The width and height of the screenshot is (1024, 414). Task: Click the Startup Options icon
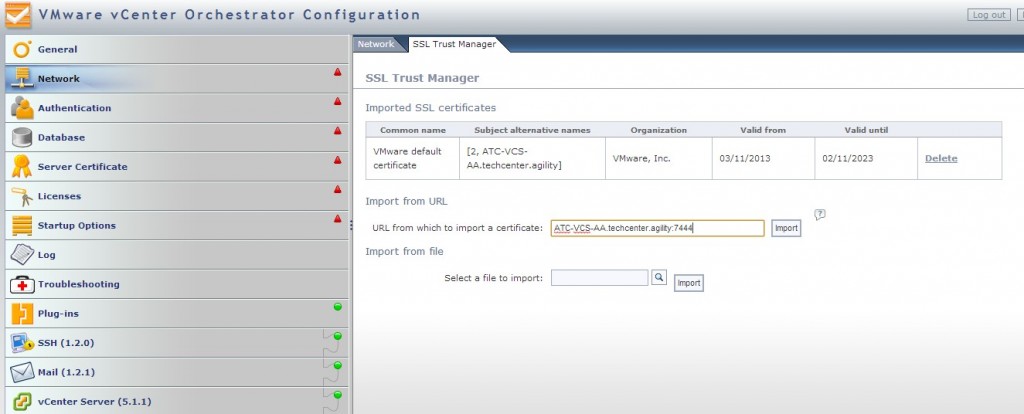22,226
